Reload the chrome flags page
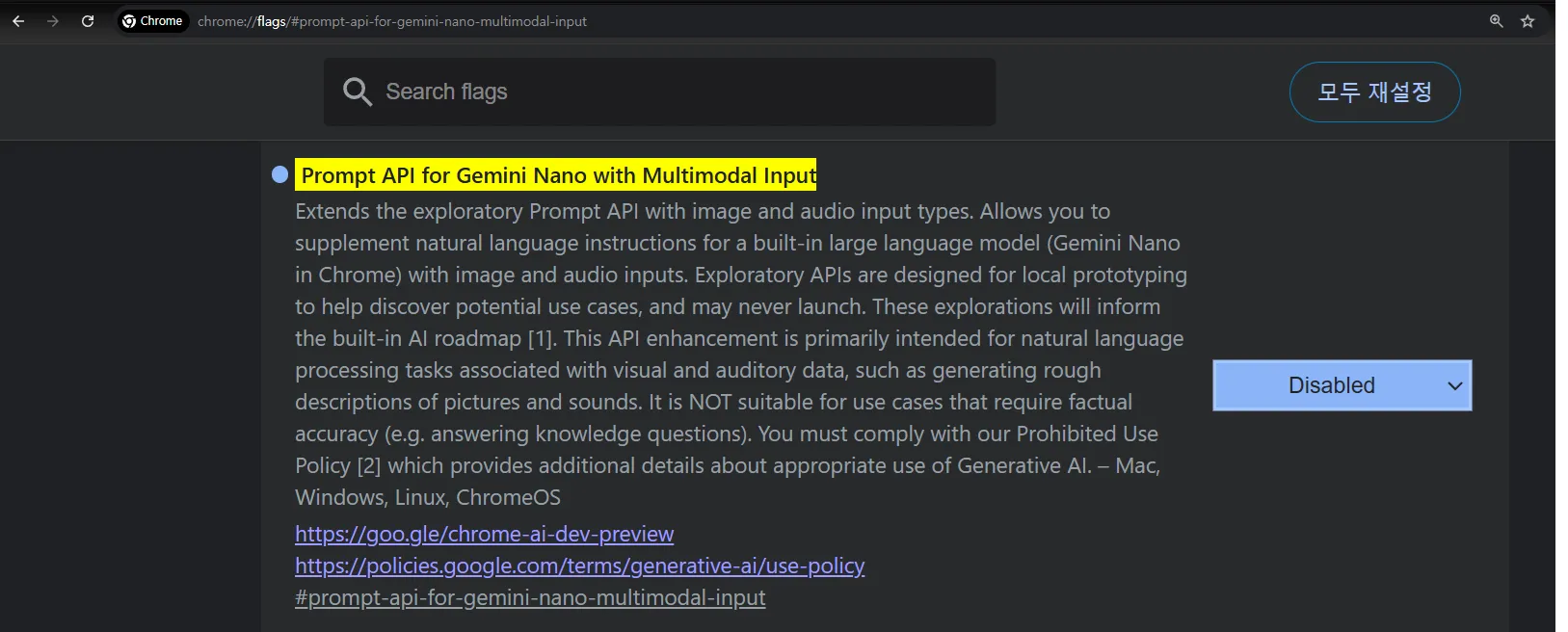This screenshot has height=632, width=1568. 88,21
